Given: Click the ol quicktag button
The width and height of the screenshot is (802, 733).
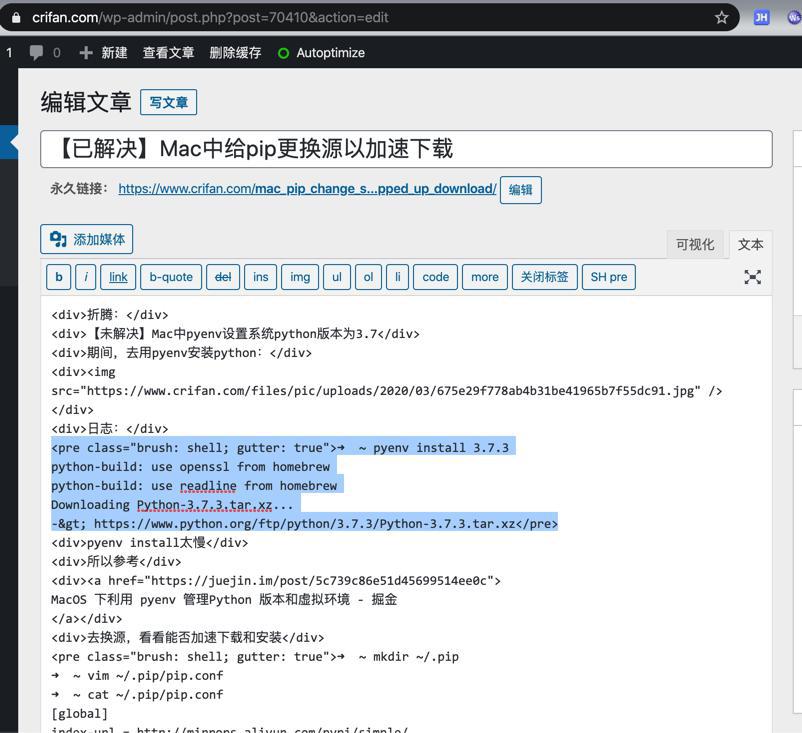Looking at the screenshot, I should coord(368,277).
